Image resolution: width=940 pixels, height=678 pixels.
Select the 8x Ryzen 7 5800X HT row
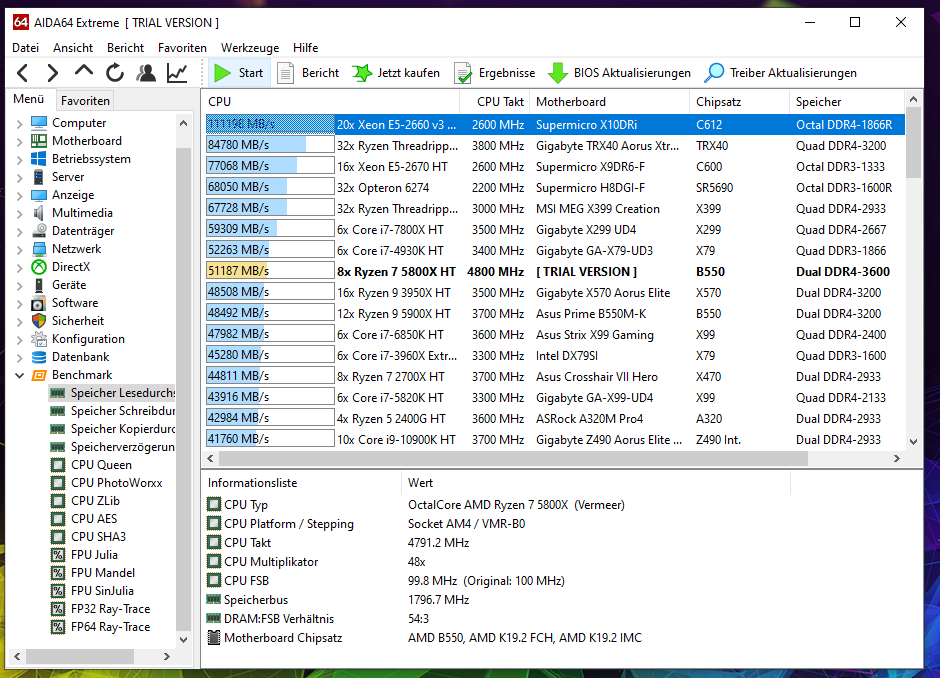(x=555, y=272)
